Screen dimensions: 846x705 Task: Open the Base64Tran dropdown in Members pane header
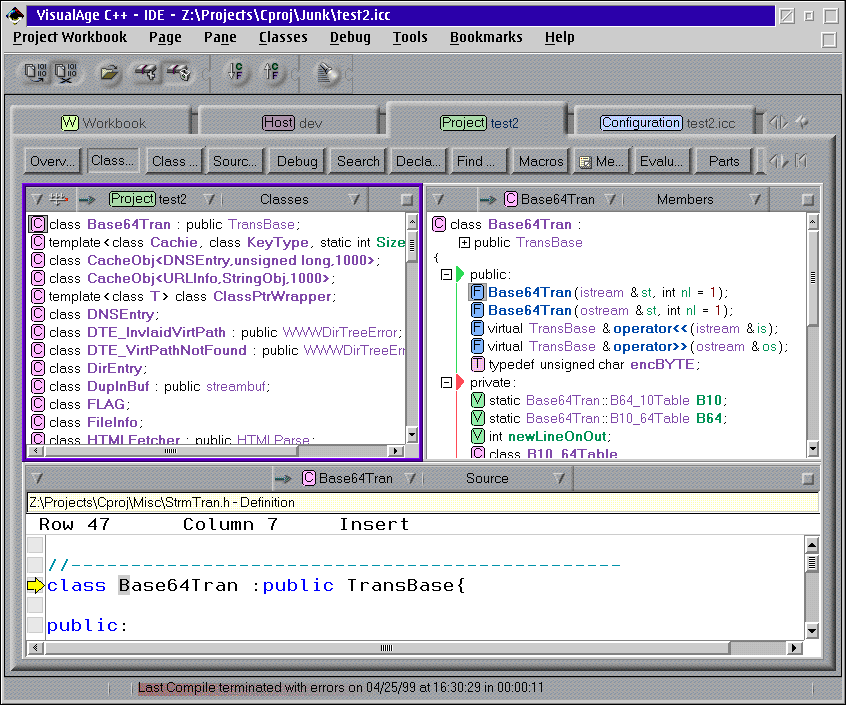pos(611,200)
